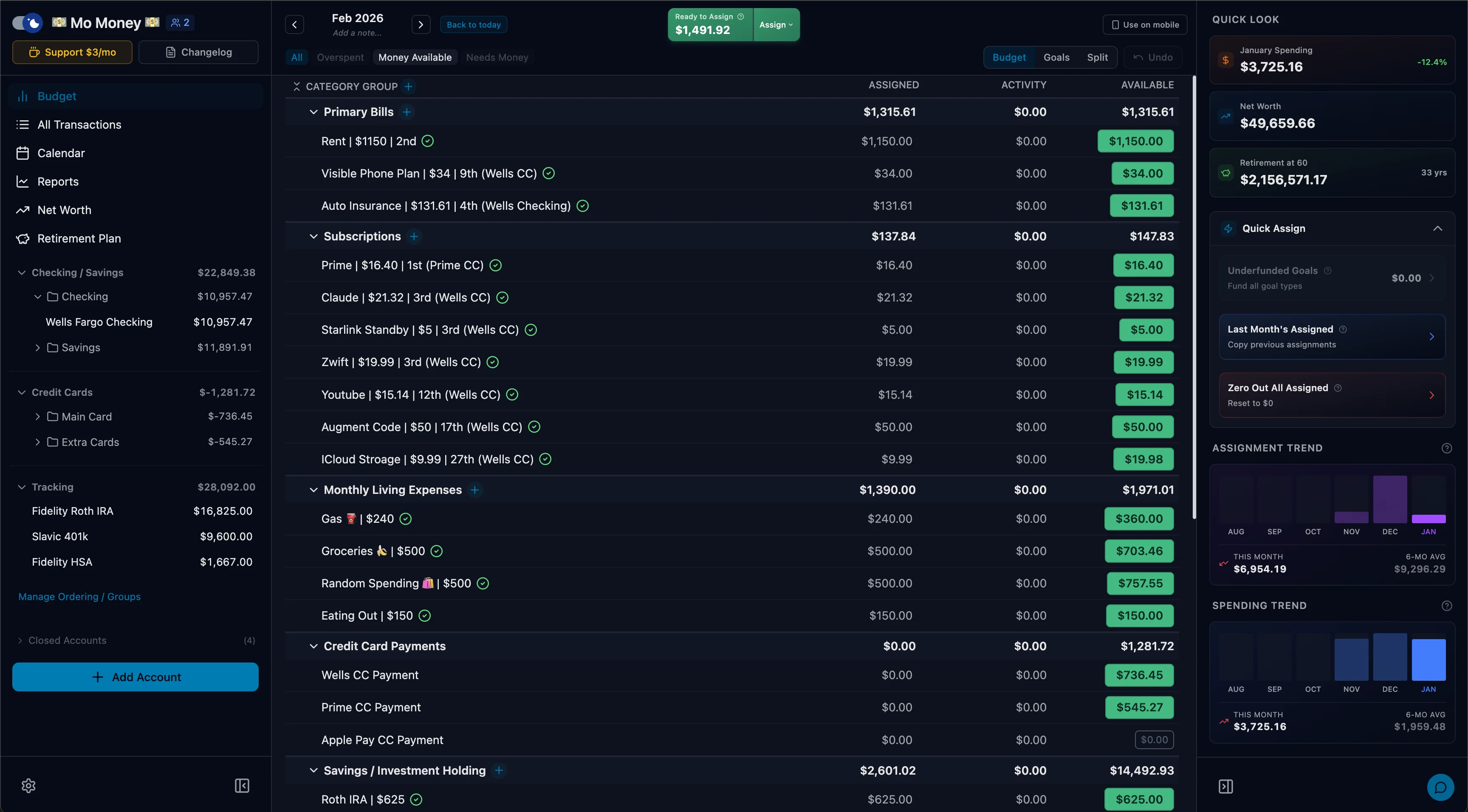Add a new category group plus icon
Screen dimensions: 1468x812
409,87
